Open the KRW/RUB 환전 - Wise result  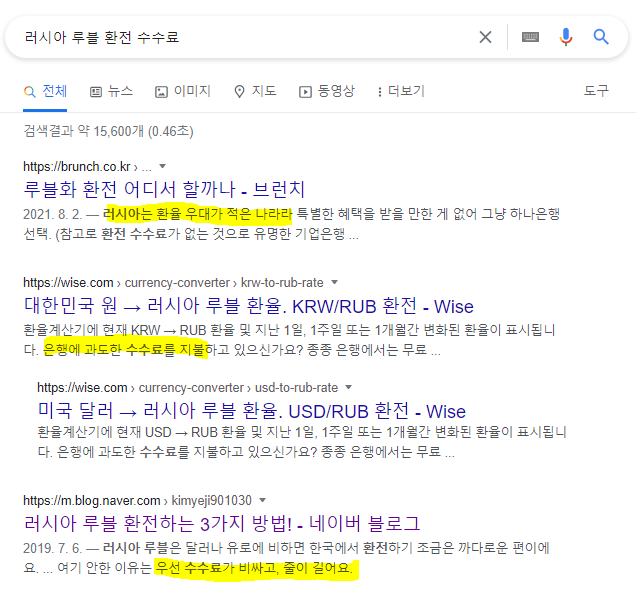(248, 306)
